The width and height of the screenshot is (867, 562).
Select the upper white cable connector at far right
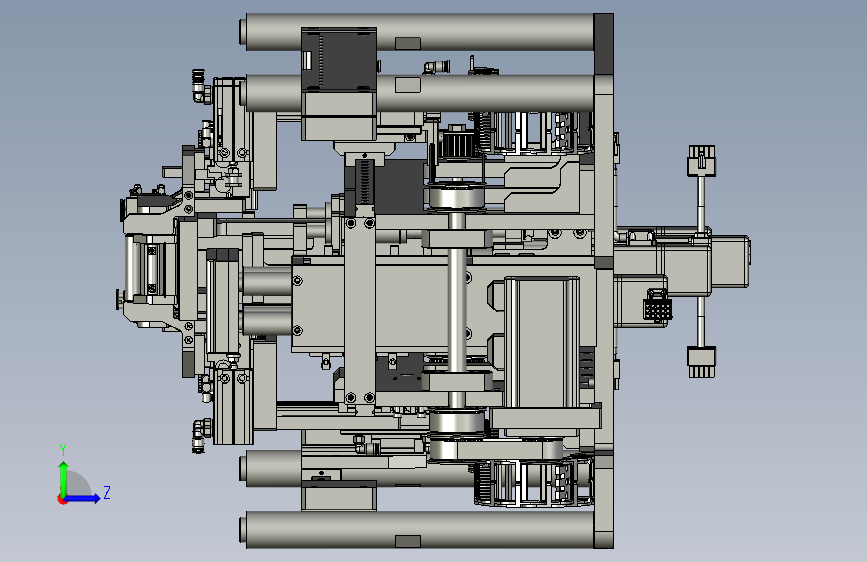(x=702, y=160)
